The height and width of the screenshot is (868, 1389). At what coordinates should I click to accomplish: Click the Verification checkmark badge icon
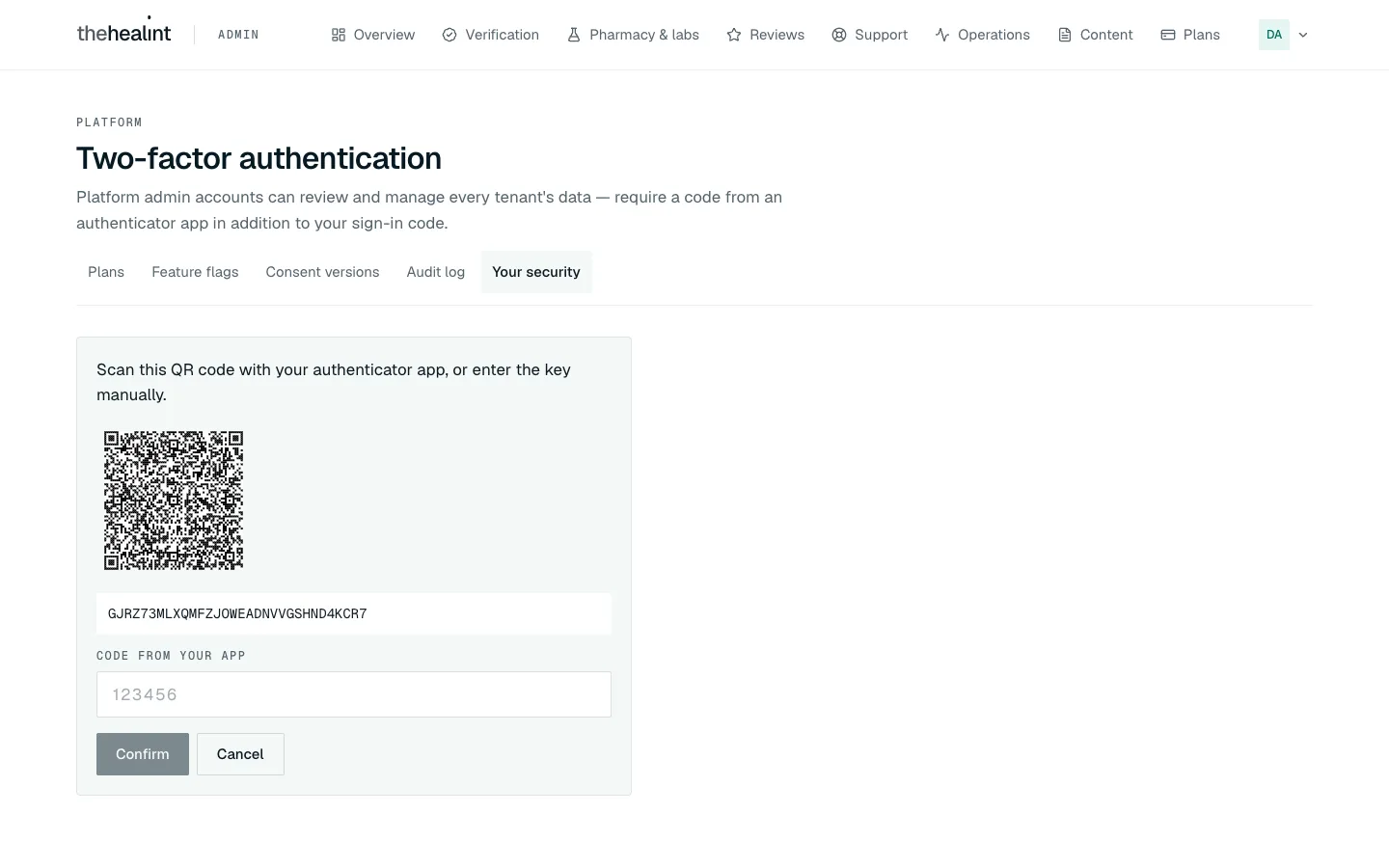click(x=449, y=35)
